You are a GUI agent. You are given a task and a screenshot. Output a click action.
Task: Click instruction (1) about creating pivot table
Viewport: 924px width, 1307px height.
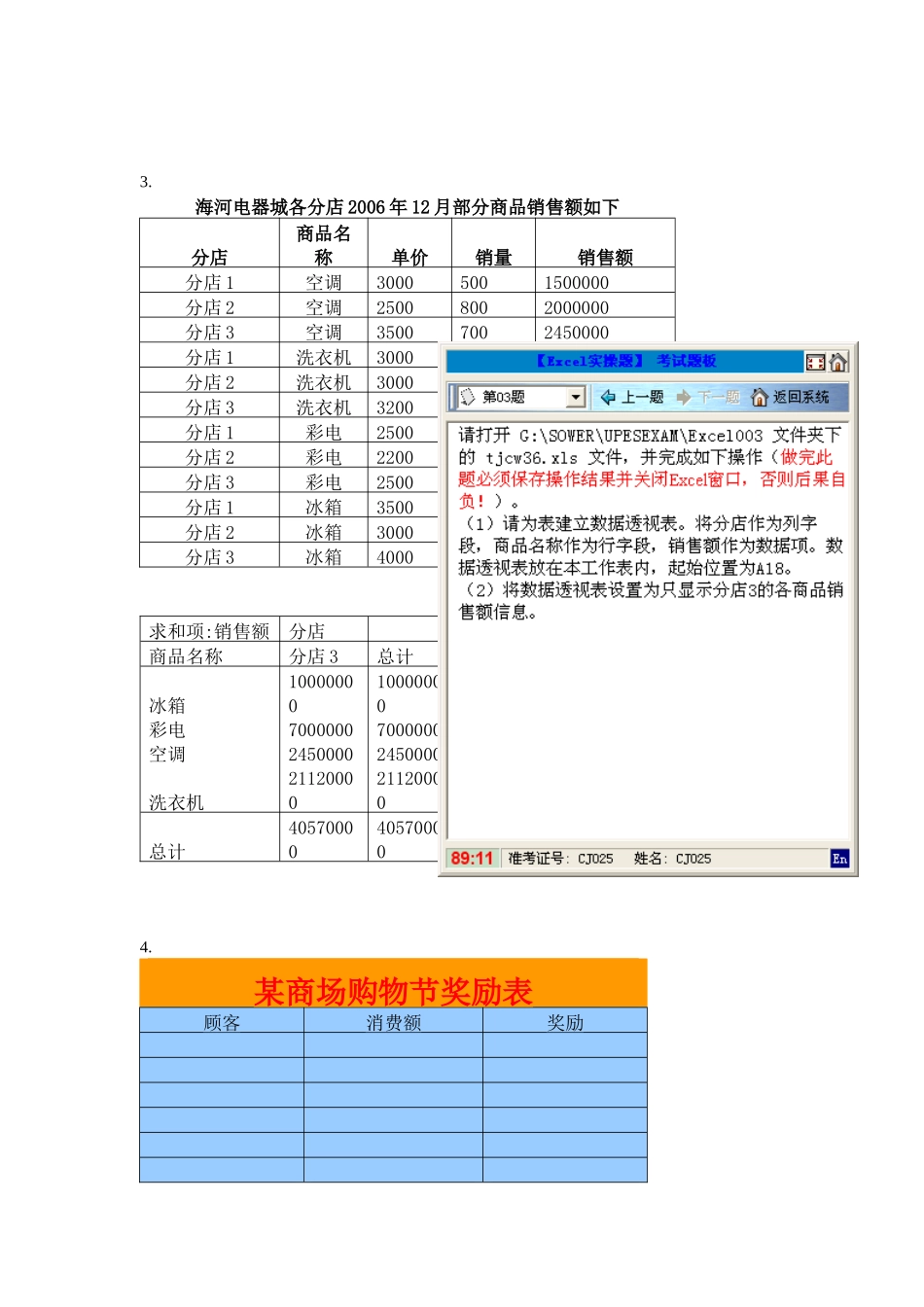[651, 546]
